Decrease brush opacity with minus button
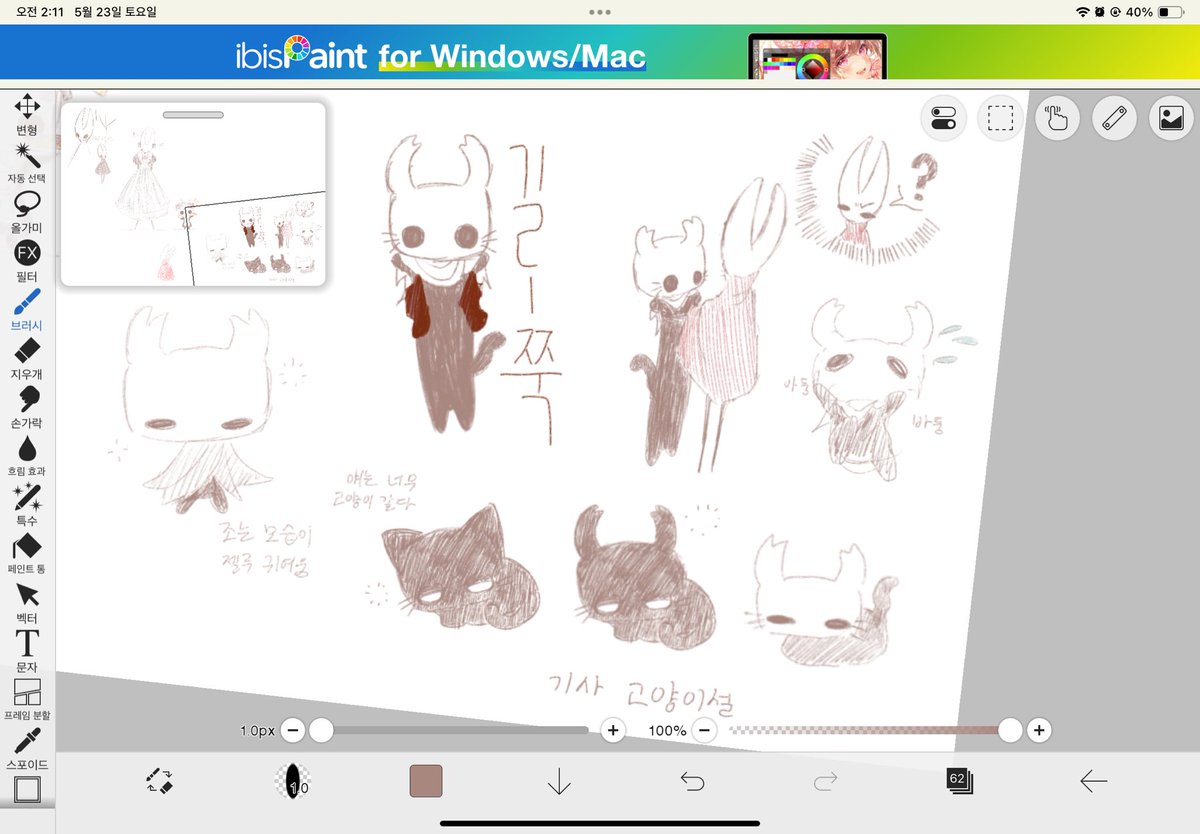Viewport: 1200px width, 834px height. pos(704,730)
